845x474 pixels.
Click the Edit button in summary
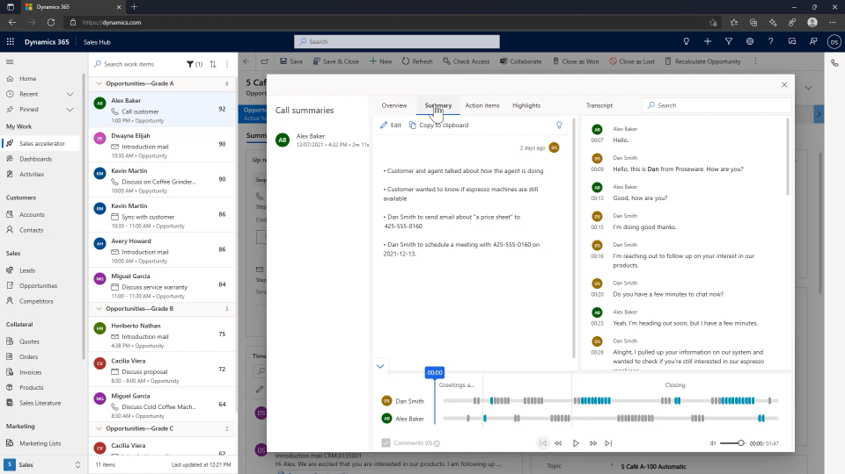pyautogui.click(x=390, y=125)
